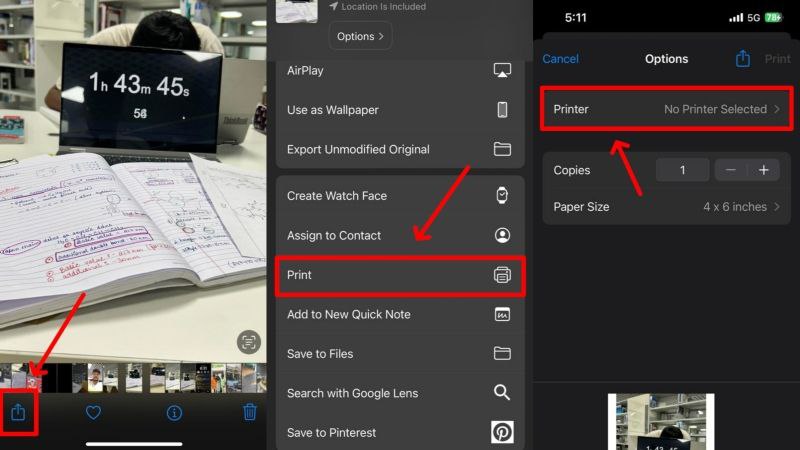The width and height of the screenshot is (800, 450).
Task: Tap the Print button in header
Action: pos(778,59)
